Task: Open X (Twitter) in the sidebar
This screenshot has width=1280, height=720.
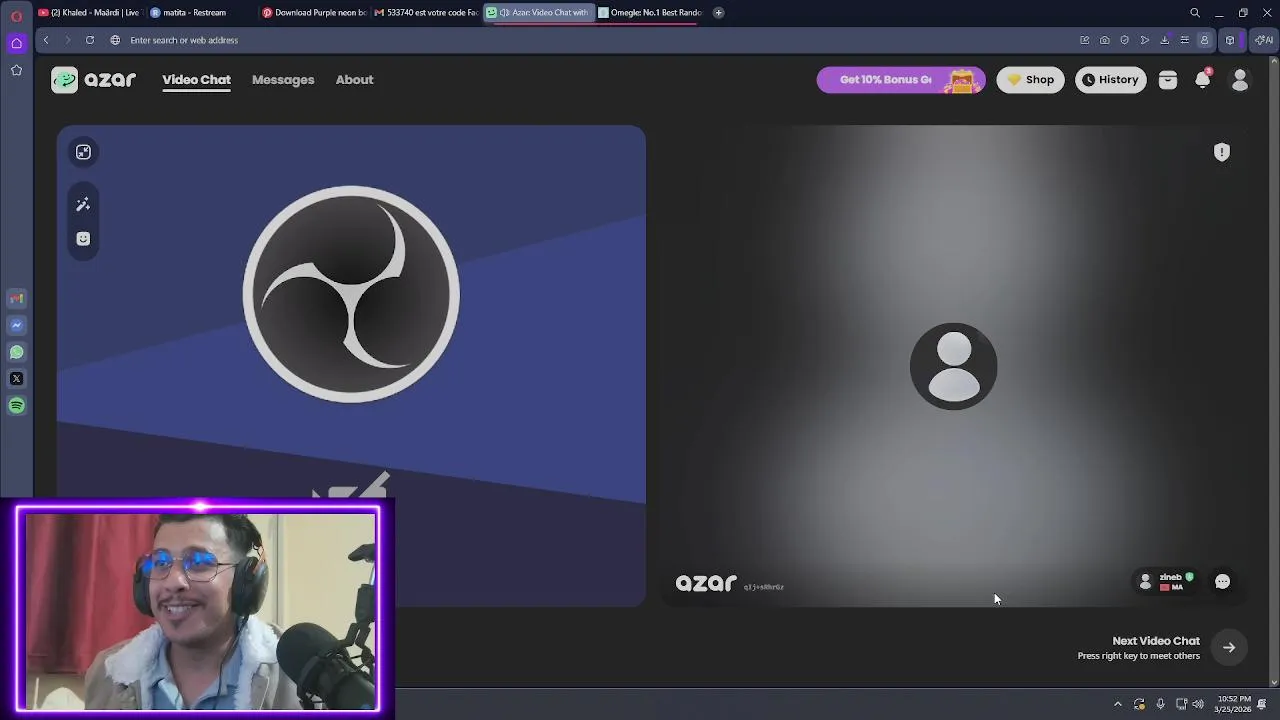Action: coord(16,379)
